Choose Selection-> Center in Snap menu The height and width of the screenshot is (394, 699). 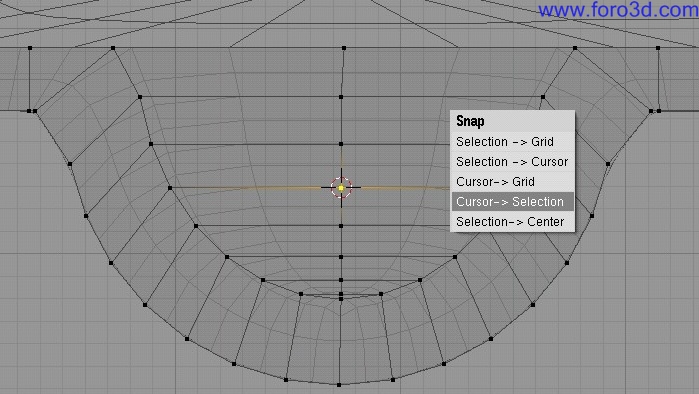[x=512, y=222]
